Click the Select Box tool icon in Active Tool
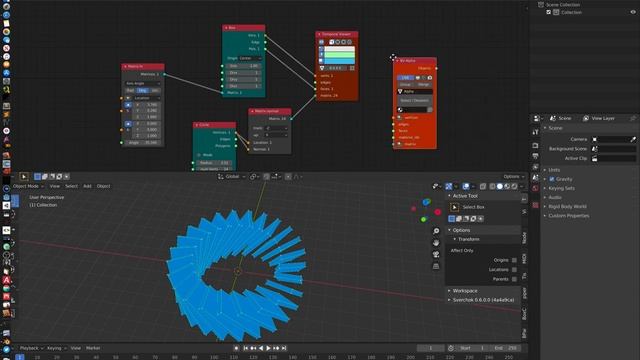The height and width of the screenshot is (360, 640). (x=454, y=207)
